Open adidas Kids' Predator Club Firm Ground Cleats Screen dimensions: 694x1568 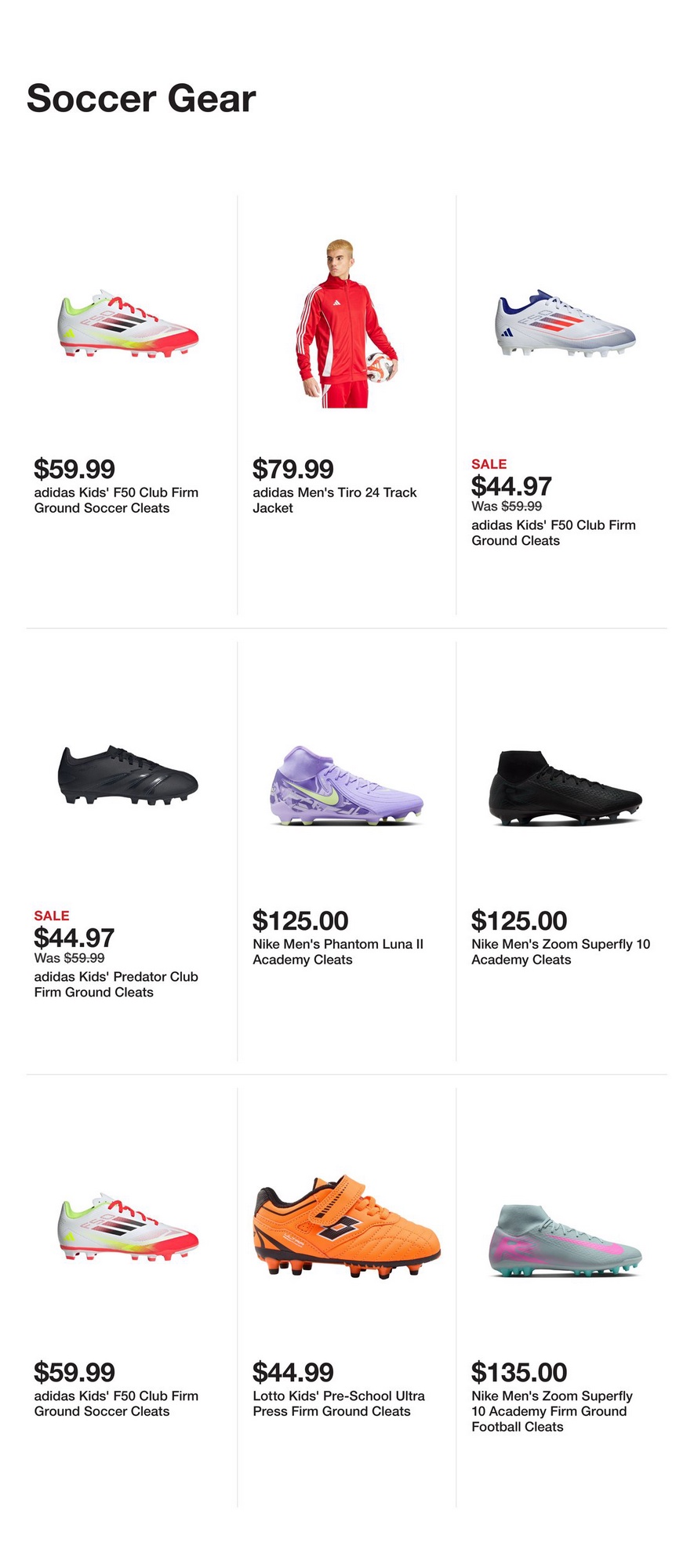click(115, 984)
